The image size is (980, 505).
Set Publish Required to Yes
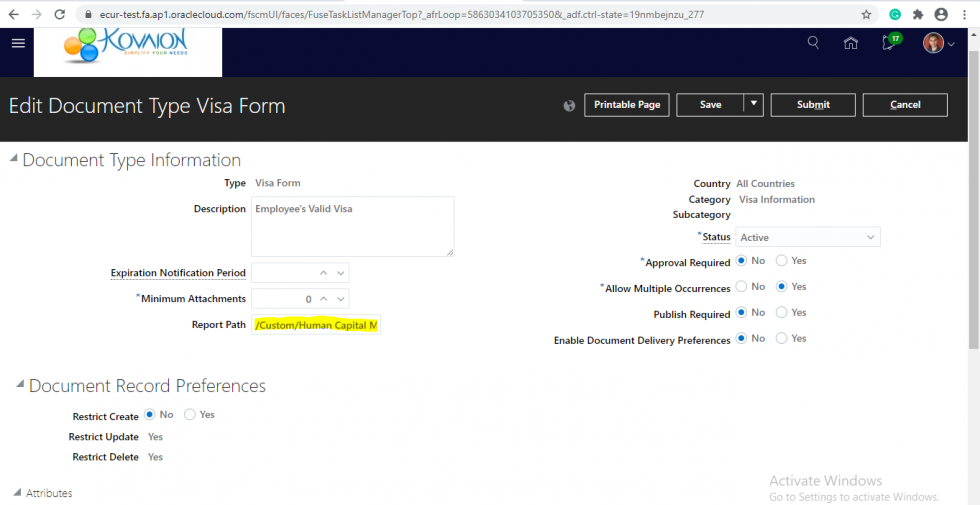coord(781,312)
